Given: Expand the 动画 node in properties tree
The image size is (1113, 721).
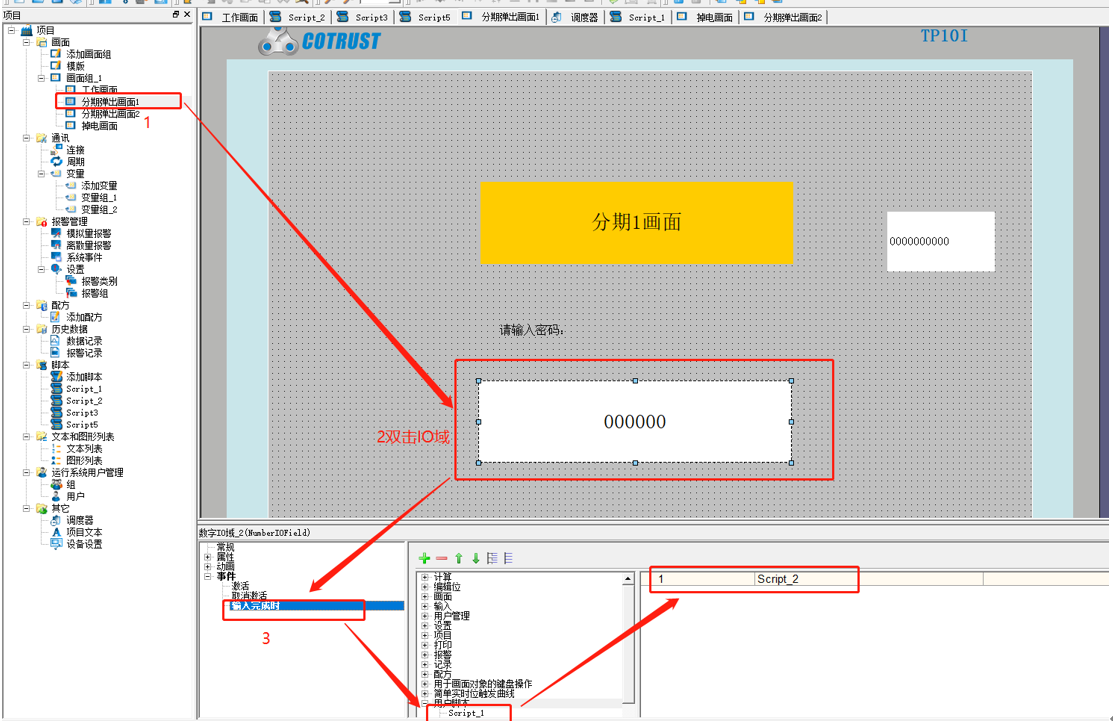Looking at the screenshot, I should point(208,566).
